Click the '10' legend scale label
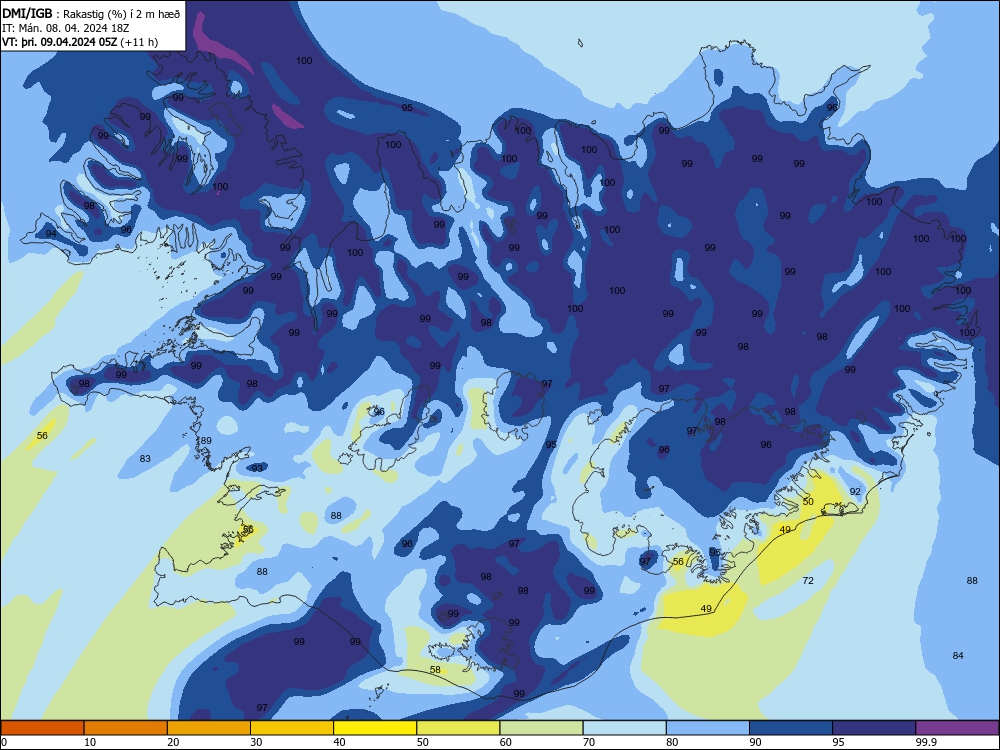The height and width of the screenshot is (750, 1000). click(90, 742)
